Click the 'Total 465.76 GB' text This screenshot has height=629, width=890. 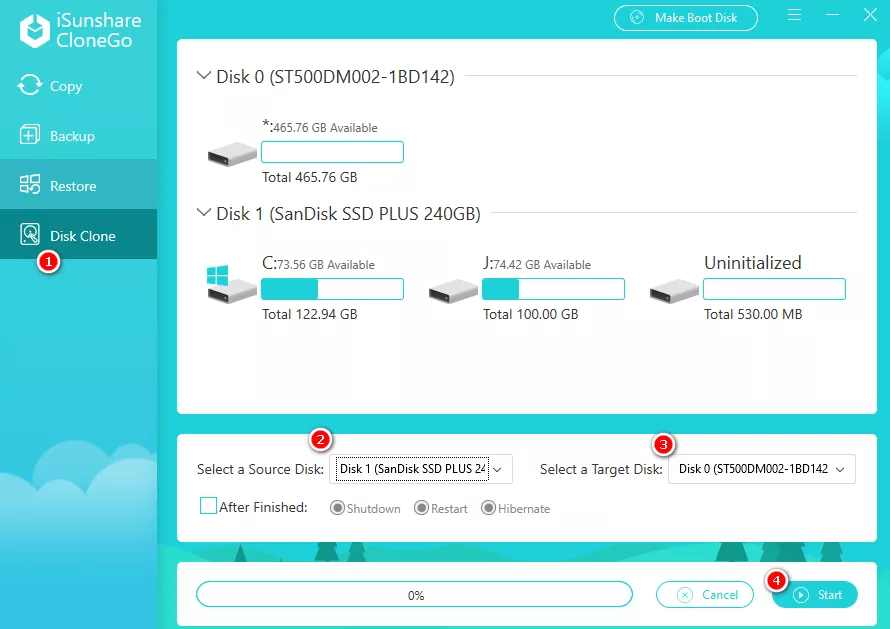point(309,177)
